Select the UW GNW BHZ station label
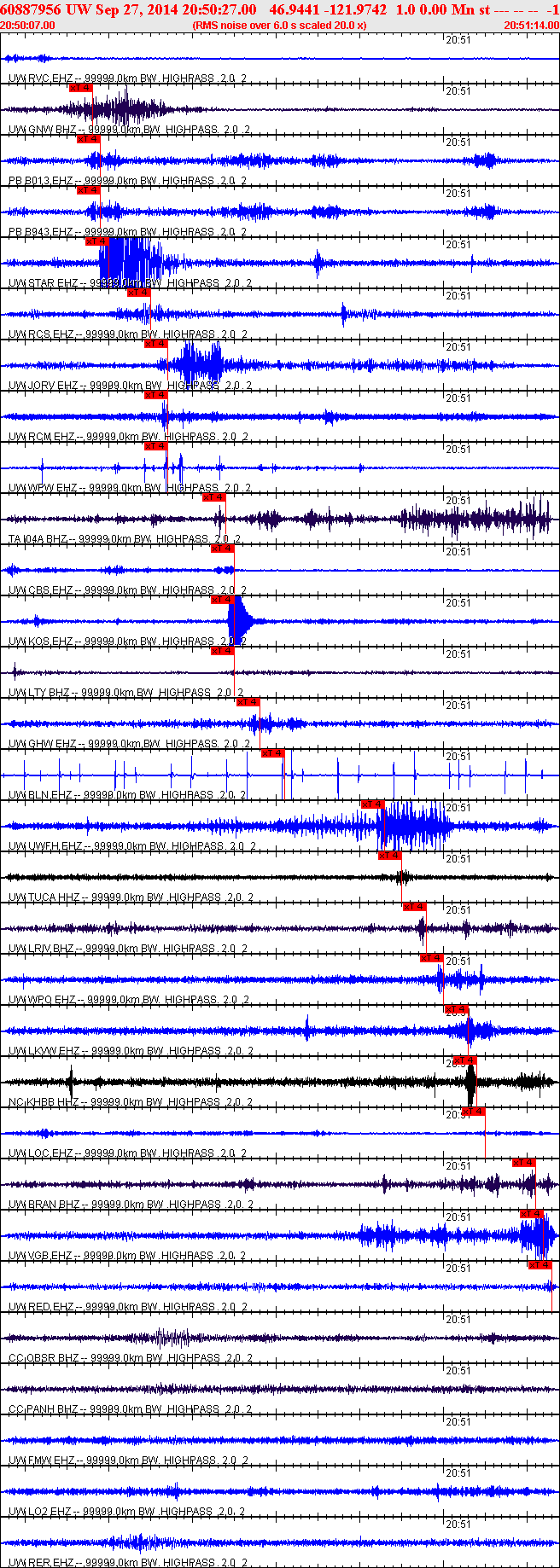This screenshot has height=1568, width=560. [x=130, y=130]
